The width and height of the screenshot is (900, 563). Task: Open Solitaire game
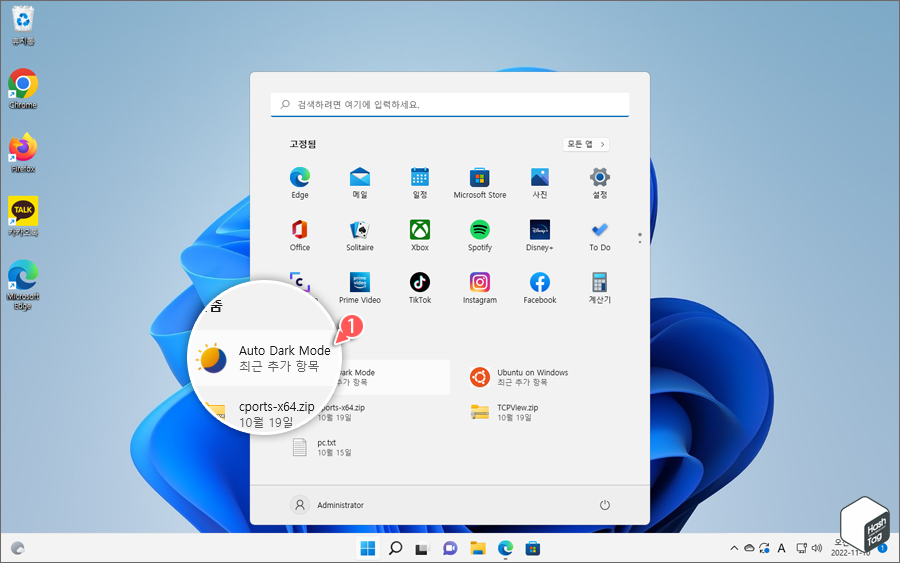360,235
